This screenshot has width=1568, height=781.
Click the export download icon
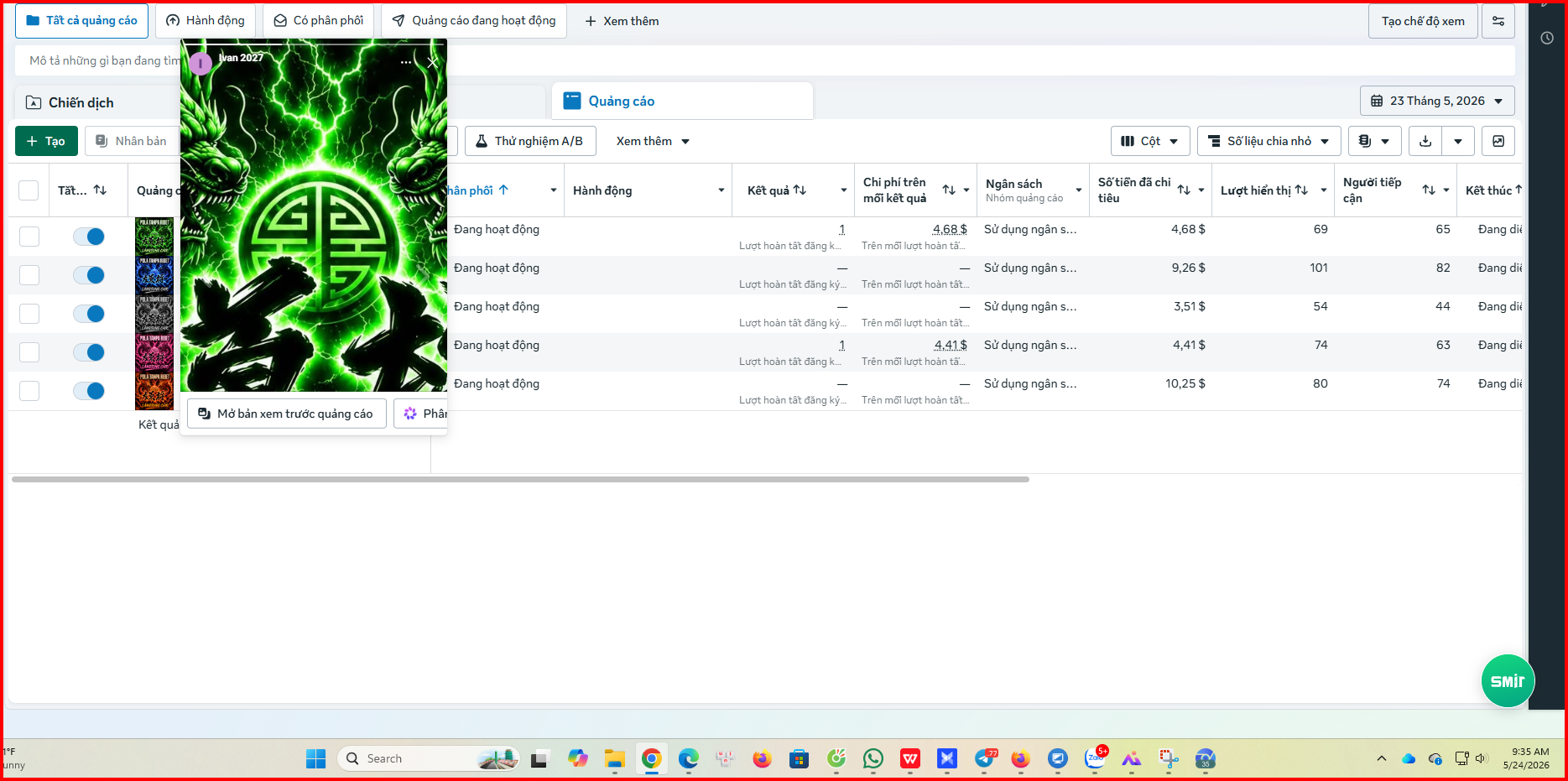click(1425, 141)
